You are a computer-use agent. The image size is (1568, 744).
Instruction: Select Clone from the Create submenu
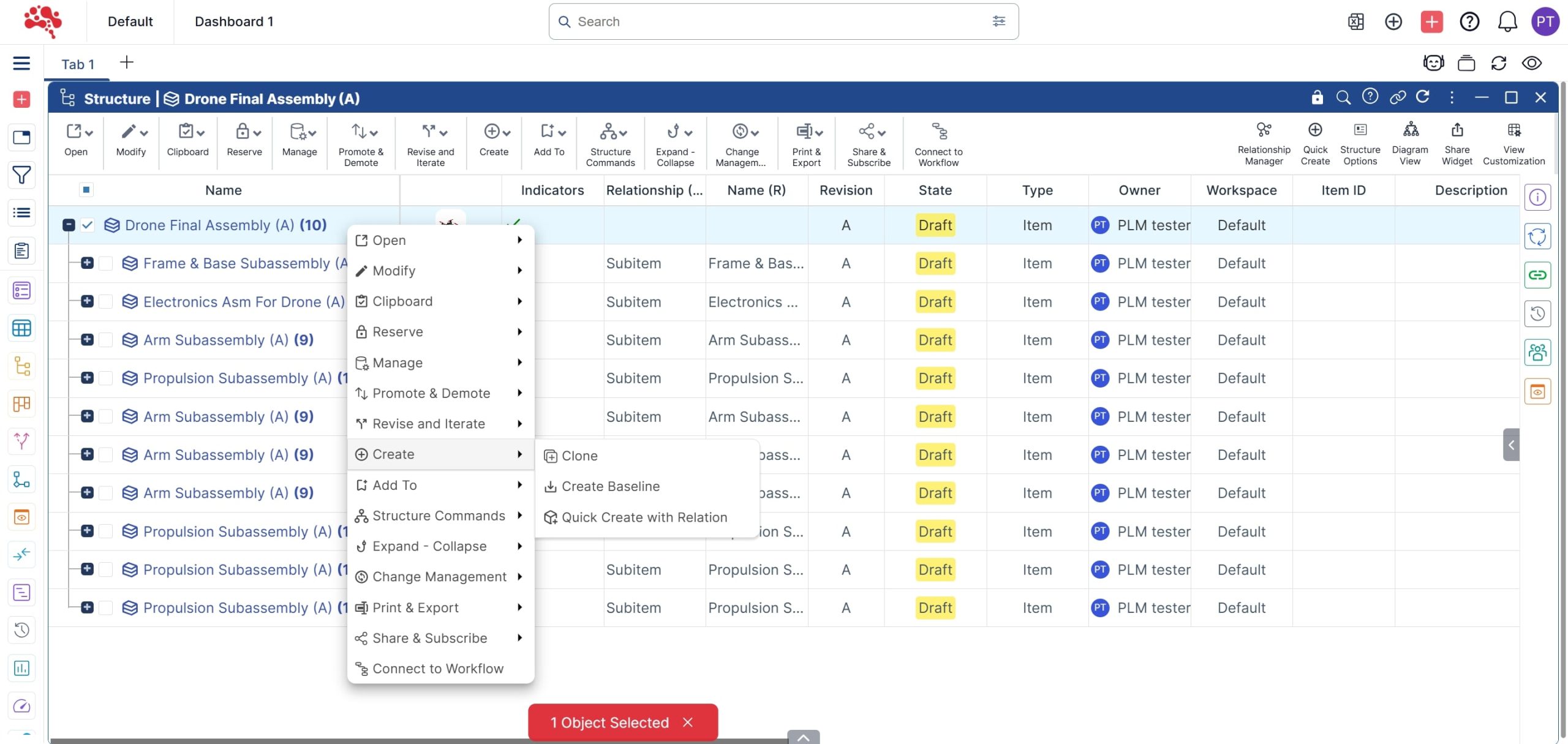[579, 456]
